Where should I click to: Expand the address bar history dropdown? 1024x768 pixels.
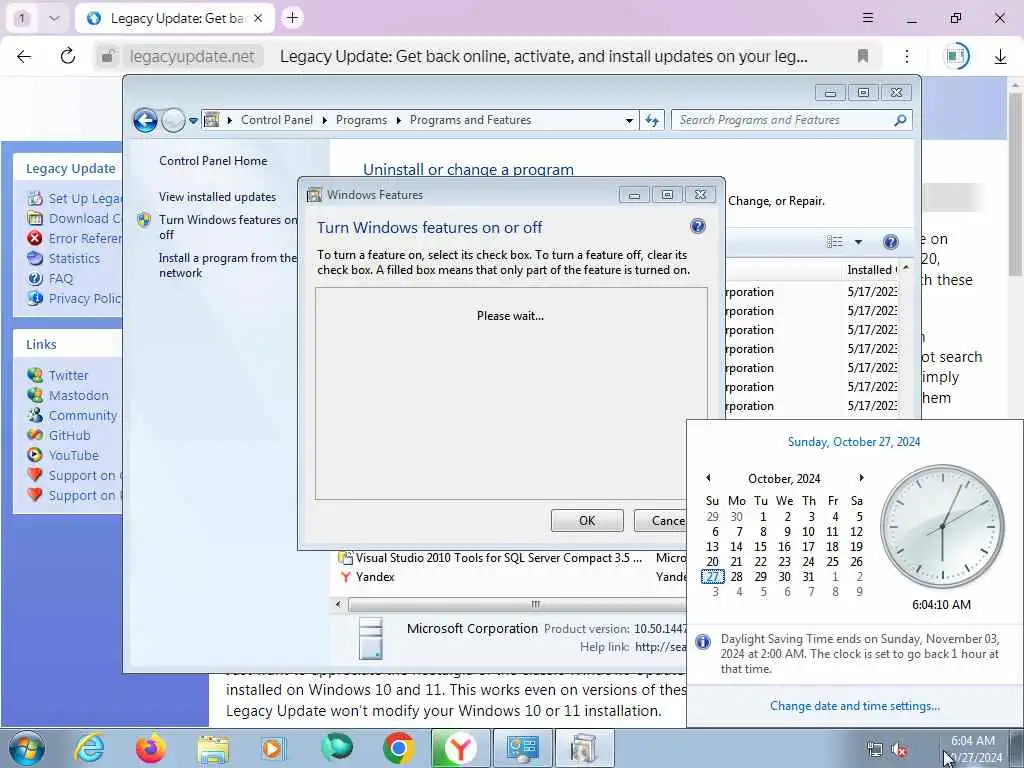[x=629, y=120]
